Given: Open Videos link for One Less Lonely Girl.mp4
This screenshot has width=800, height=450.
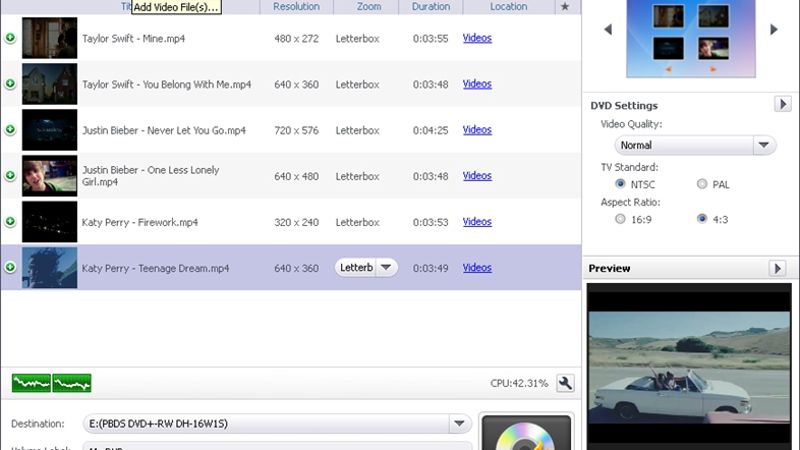Looking at the screenshot, I should click(x=477, y=176).
